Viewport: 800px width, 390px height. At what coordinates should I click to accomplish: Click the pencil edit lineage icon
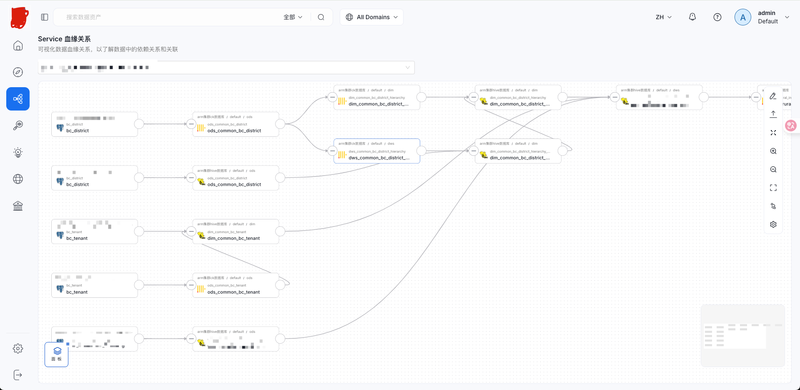click(x=773, y=96)
